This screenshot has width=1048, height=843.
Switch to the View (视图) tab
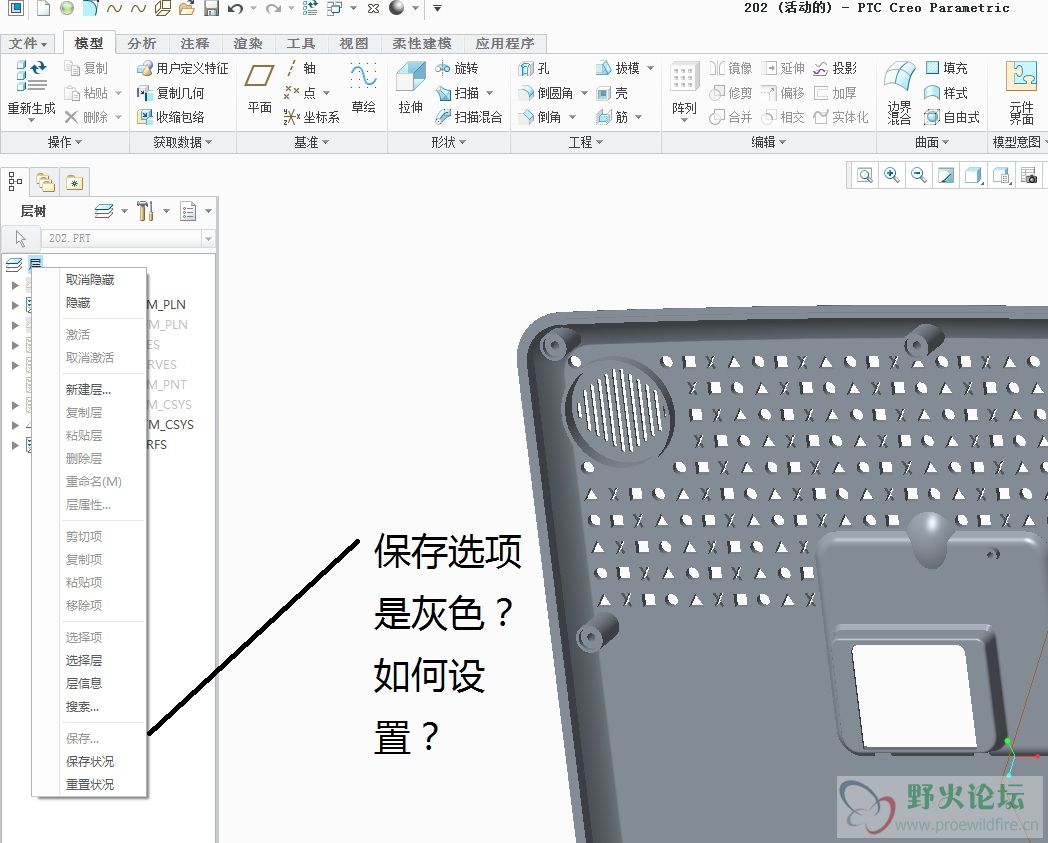pyautogui.click(x=354, y=43)
